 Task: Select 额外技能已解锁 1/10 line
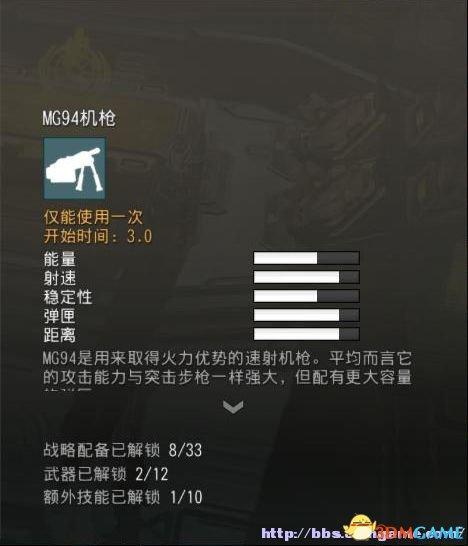tap(123, 497)
